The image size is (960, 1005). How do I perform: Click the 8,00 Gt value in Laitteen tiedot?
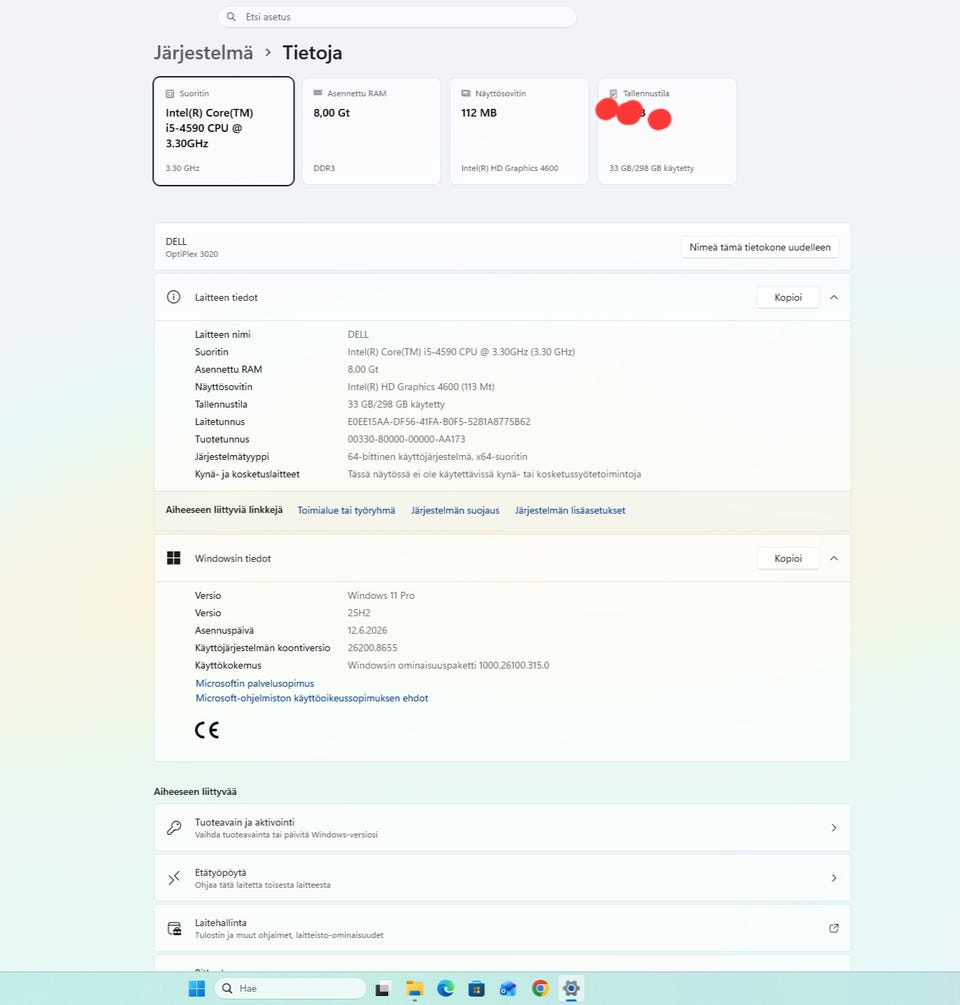click(363, 369)
